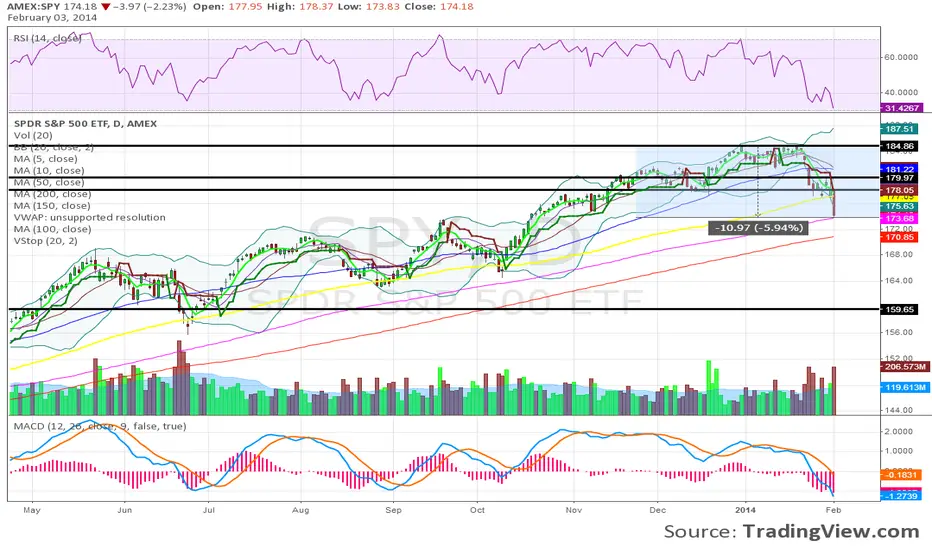Select the MACD (12, 26, close, 9, false, true) label
Image resolution: width=932 pixels, height=550 pixels.
(x=100, y=426)
